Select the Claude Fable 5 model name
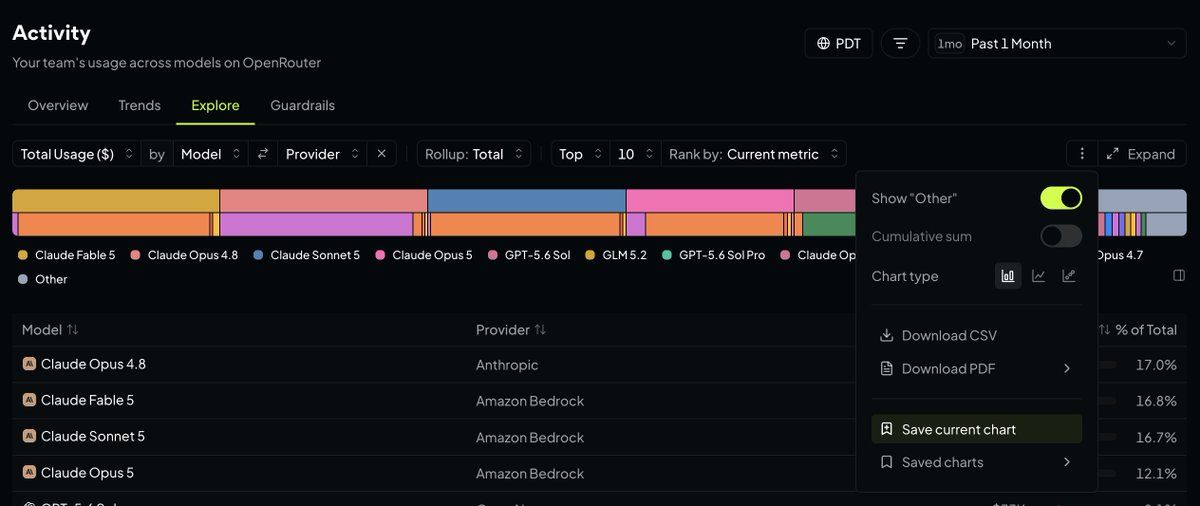 click(x=87, y=400)
